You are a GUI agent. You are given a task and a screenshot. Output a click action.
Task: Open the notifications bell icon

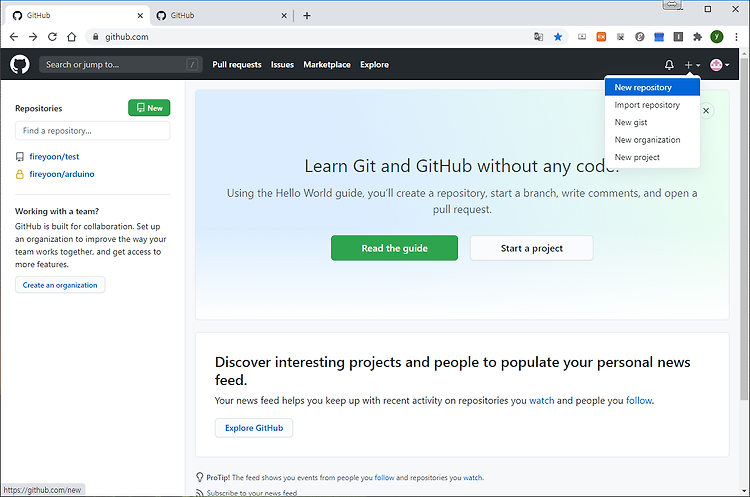tap(669, 65)
